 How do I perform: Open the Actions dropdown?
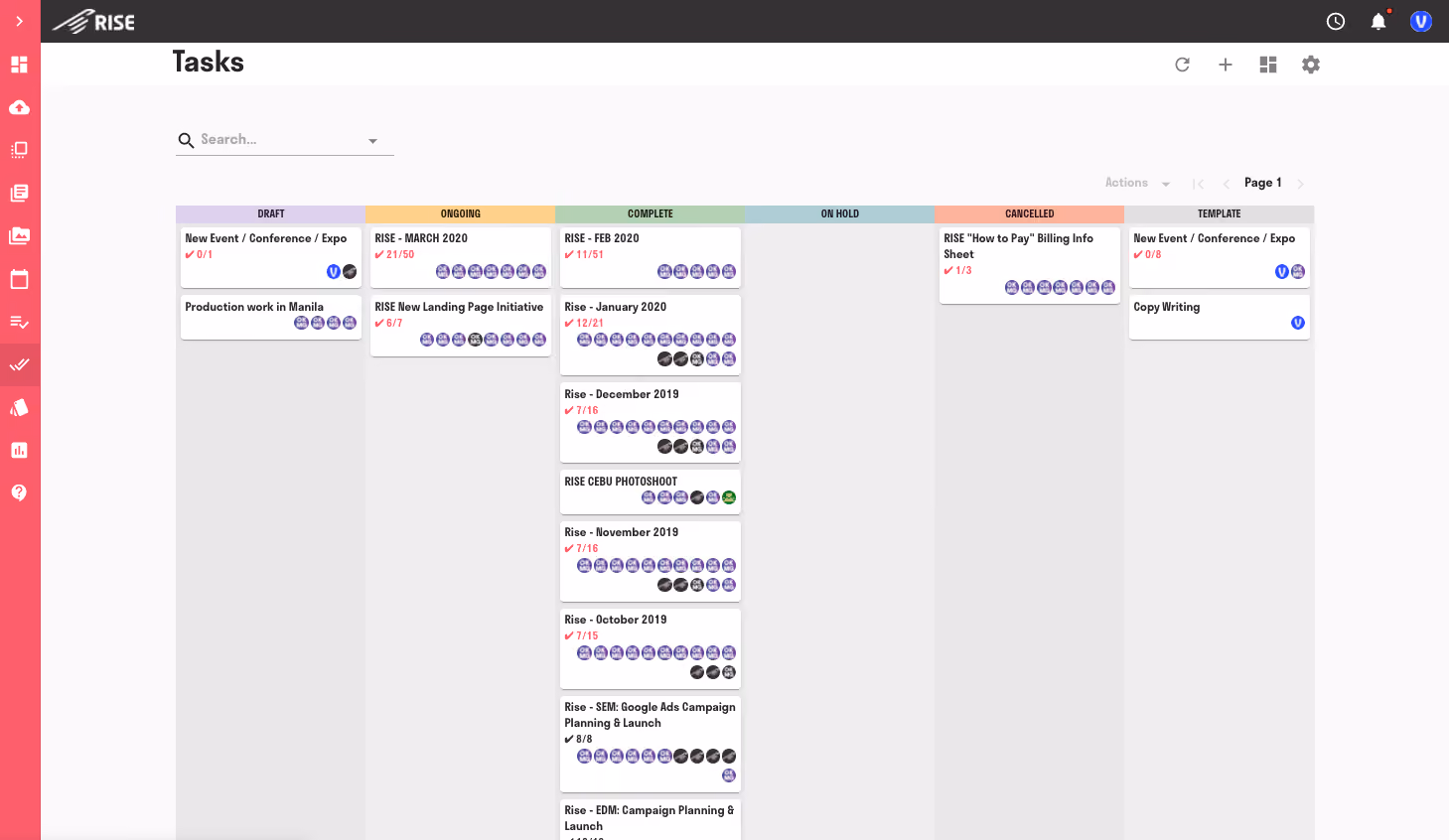1137,183
